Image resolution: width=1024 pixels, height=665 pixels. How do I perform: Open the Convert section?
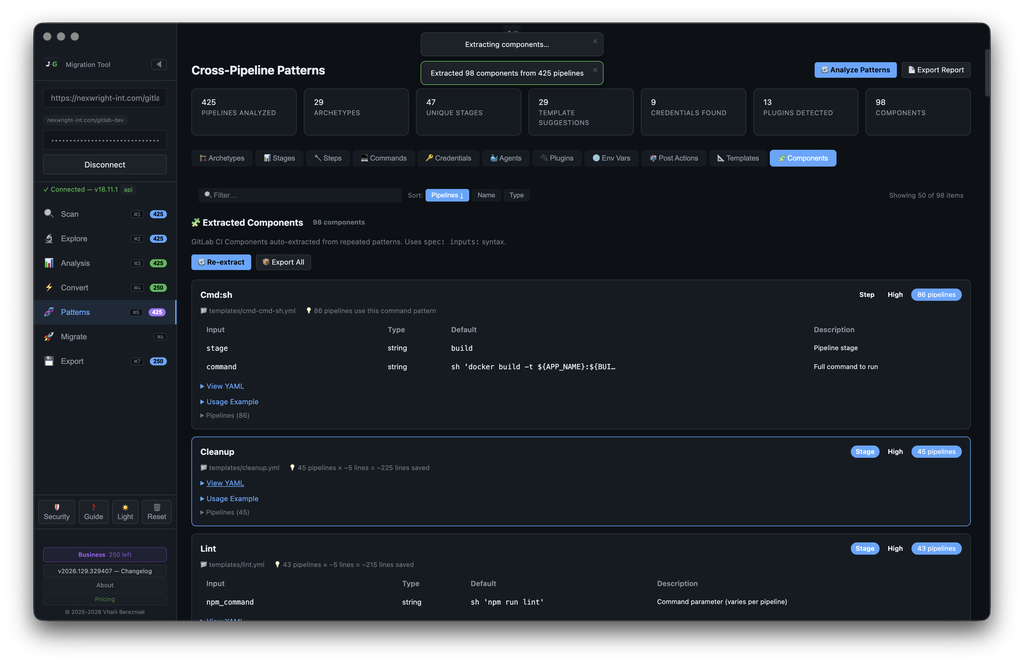click(x=104, y=287)
